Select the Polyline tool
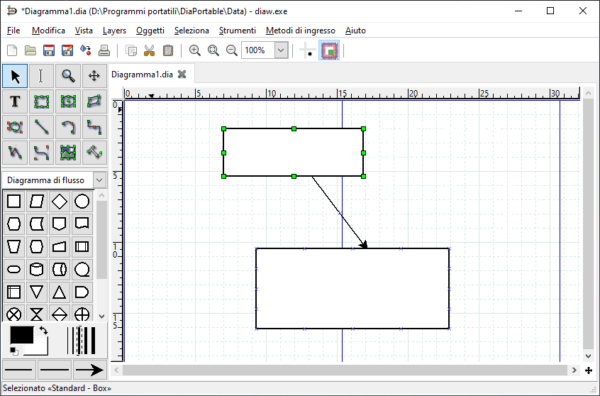 (15, 153)
